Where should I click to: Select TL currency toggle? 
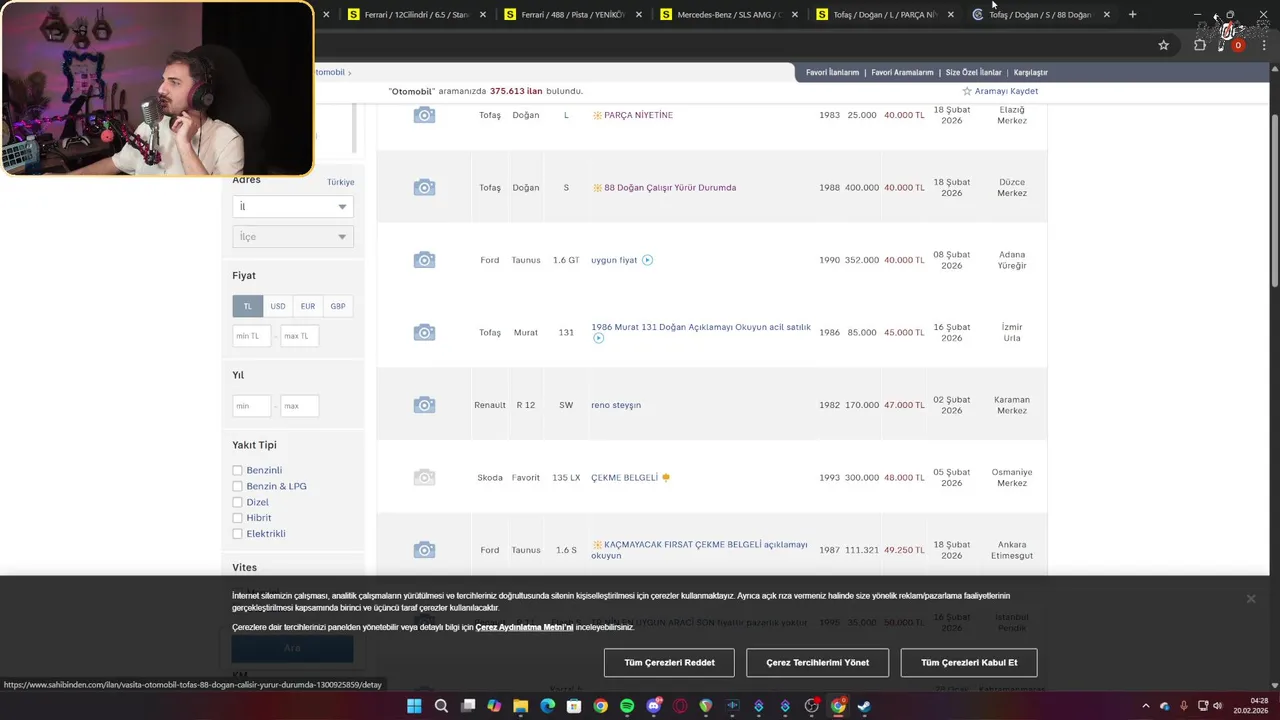coord(248,306)
